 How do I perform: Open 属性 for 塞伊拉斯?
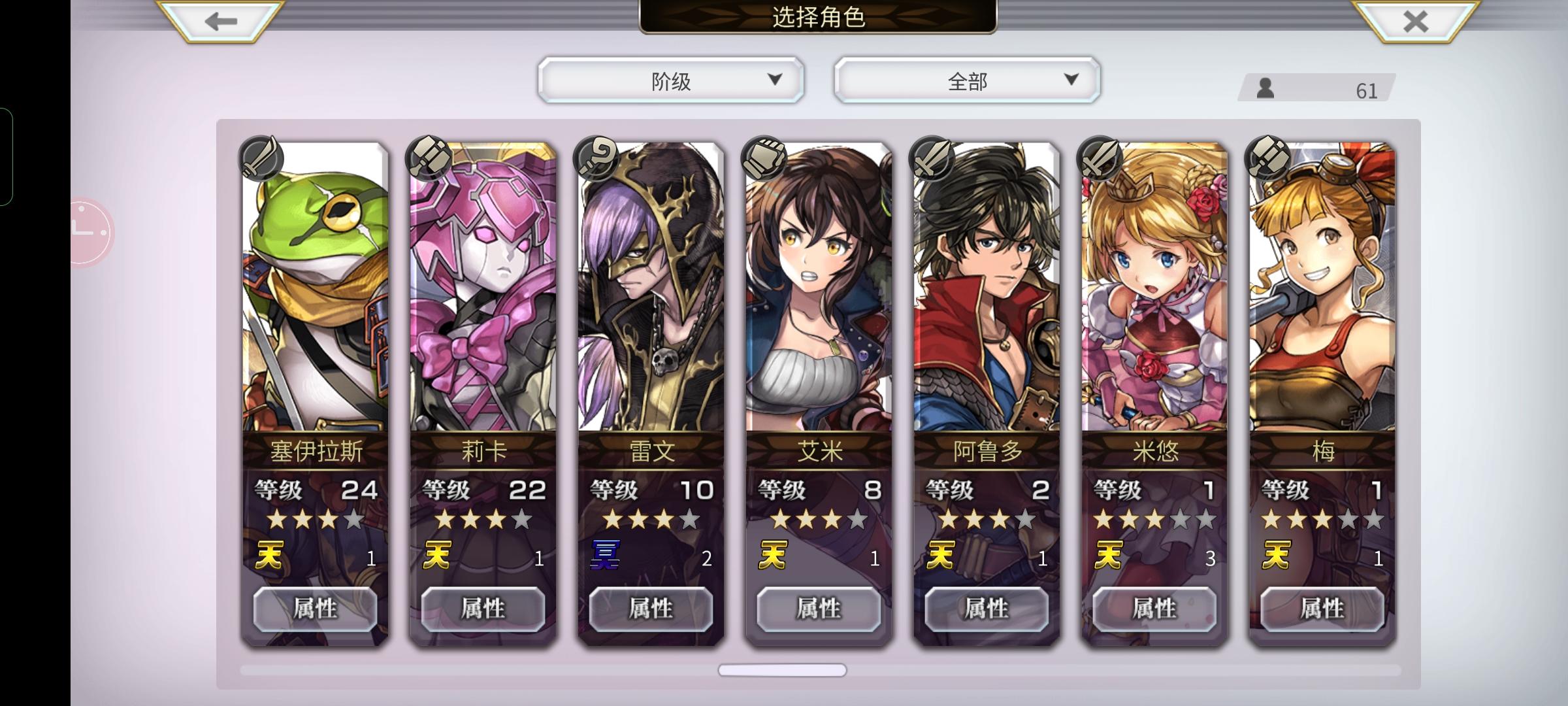[x=315, y=609]
